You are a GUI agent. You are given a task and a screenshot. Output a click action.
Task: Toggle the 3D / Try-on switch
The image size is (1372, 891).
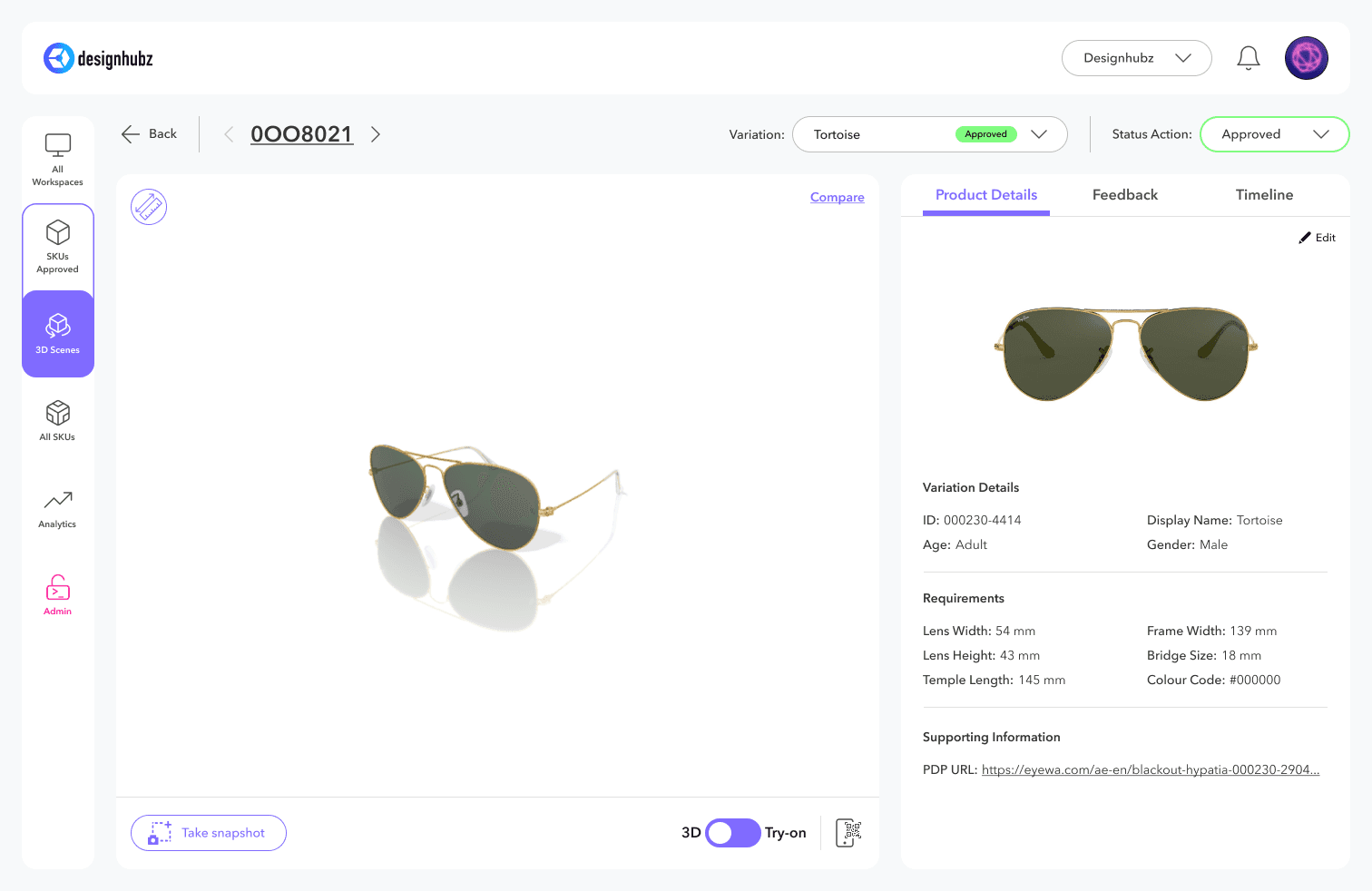coord(733,833)
